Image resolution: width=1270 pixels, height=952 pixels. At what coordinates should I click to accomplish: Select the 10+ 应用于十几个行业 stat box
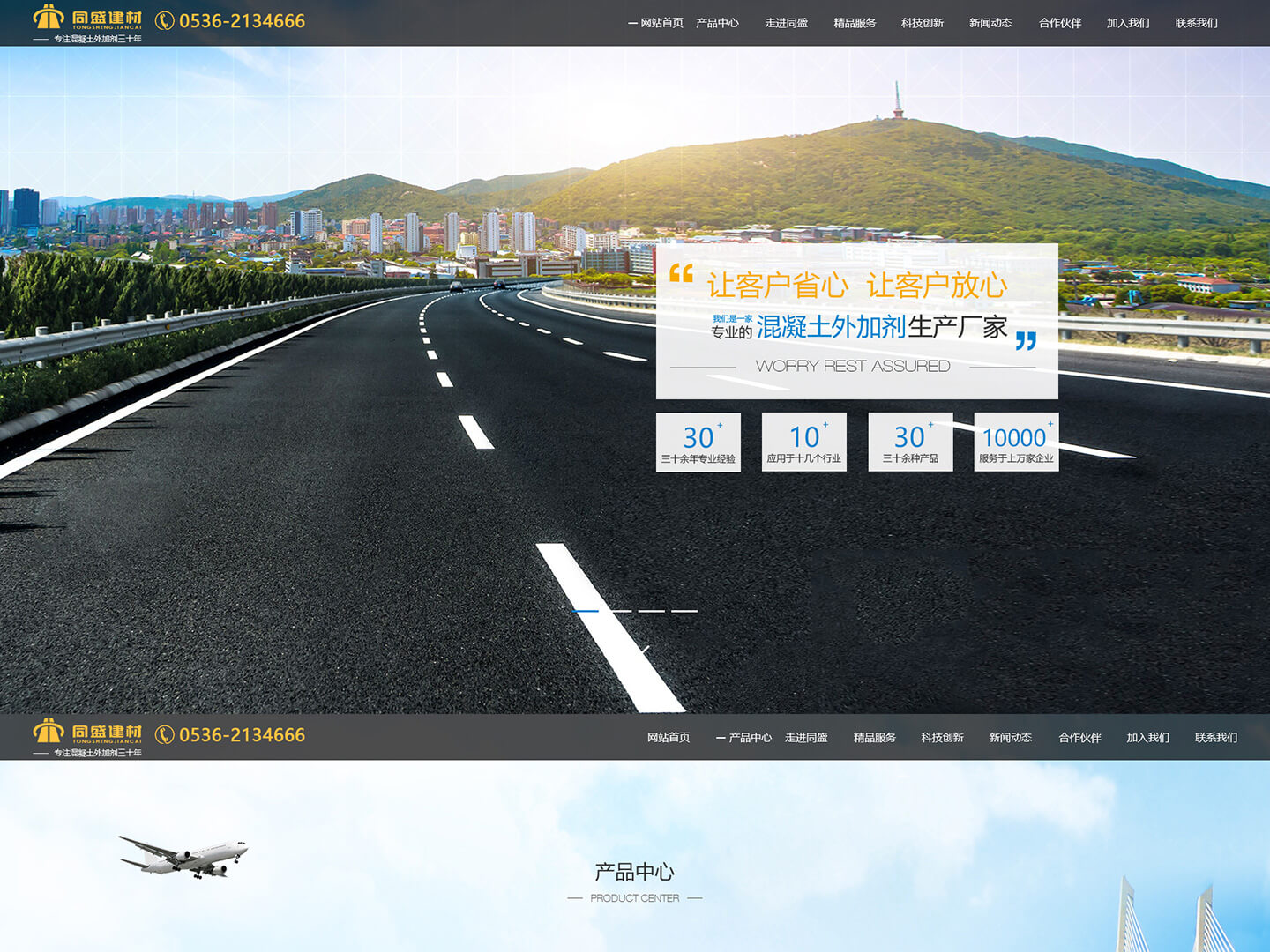pyautogui.click(x=803, y=442)
